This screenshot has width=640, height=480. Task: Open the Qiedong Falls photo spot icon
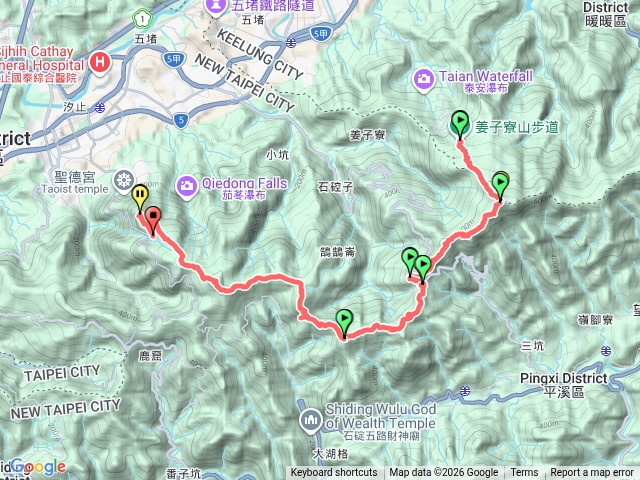[187, 186]
